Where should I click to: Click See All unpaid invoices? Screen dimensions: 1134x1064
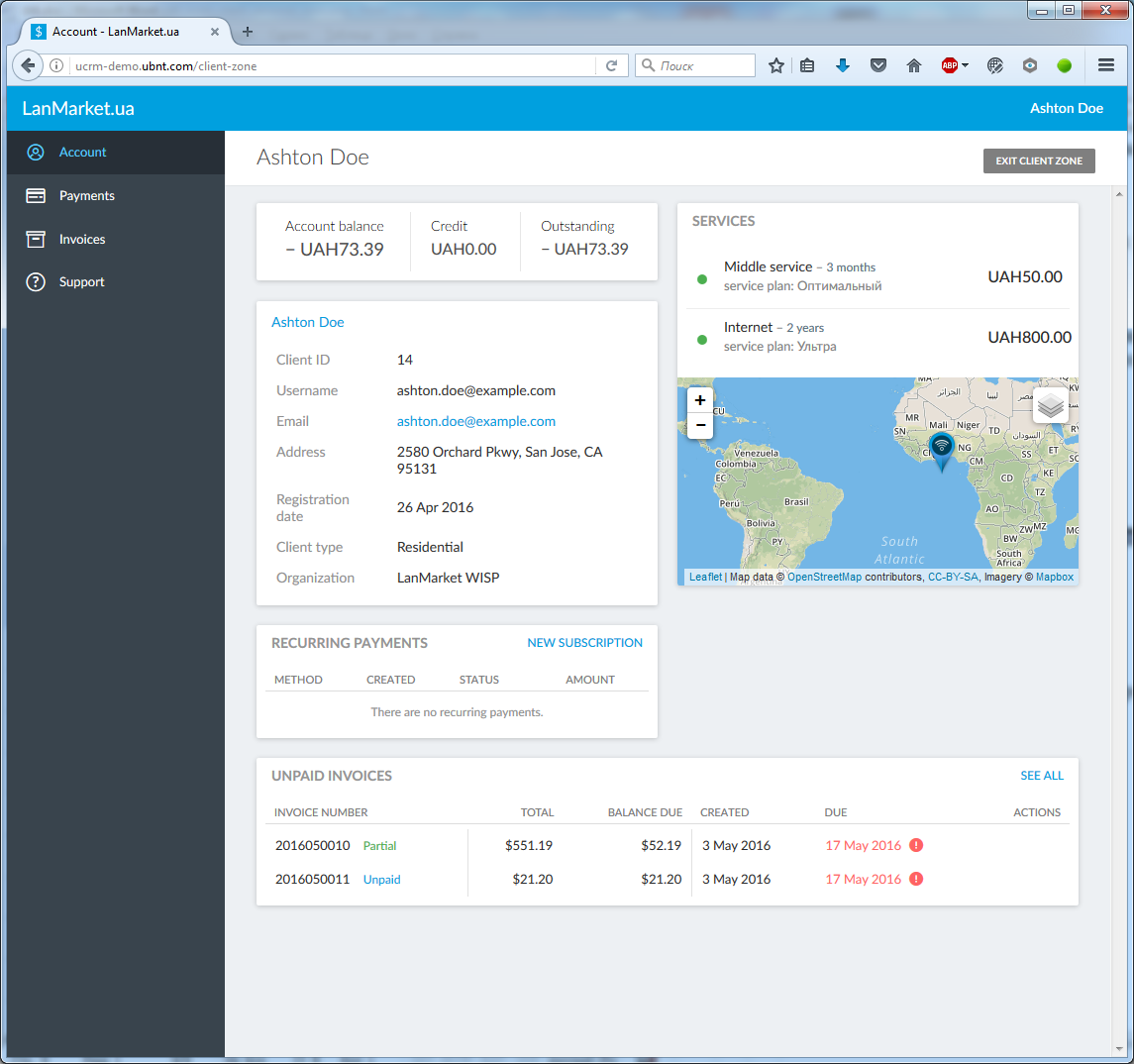[1042, 776]
